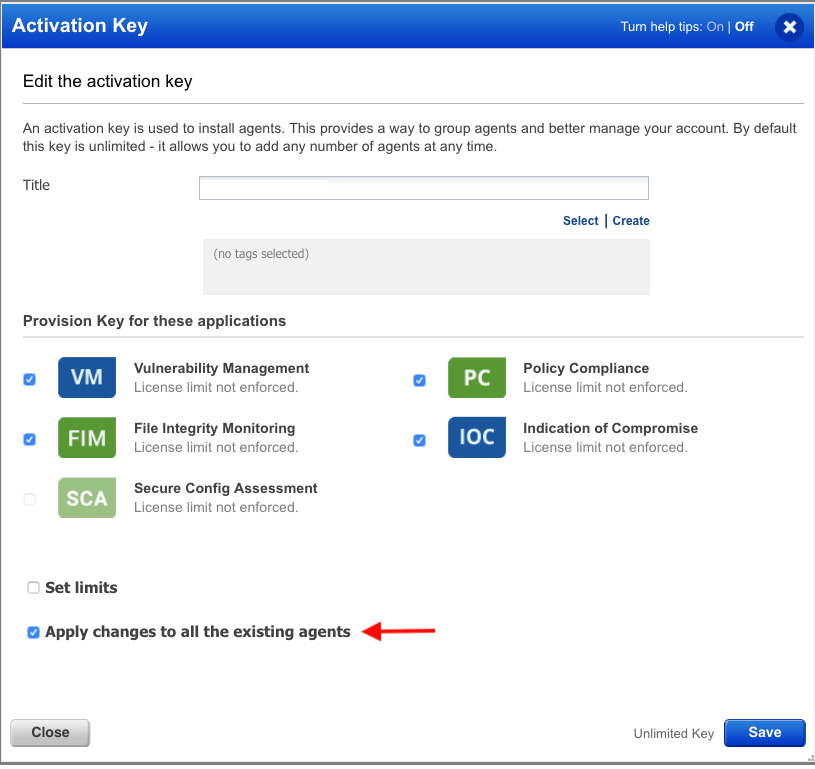Image resolution: width=815 pixels, height=769 pixels.
Task: Click the PC application icon
Action: [x=477, y=377]
